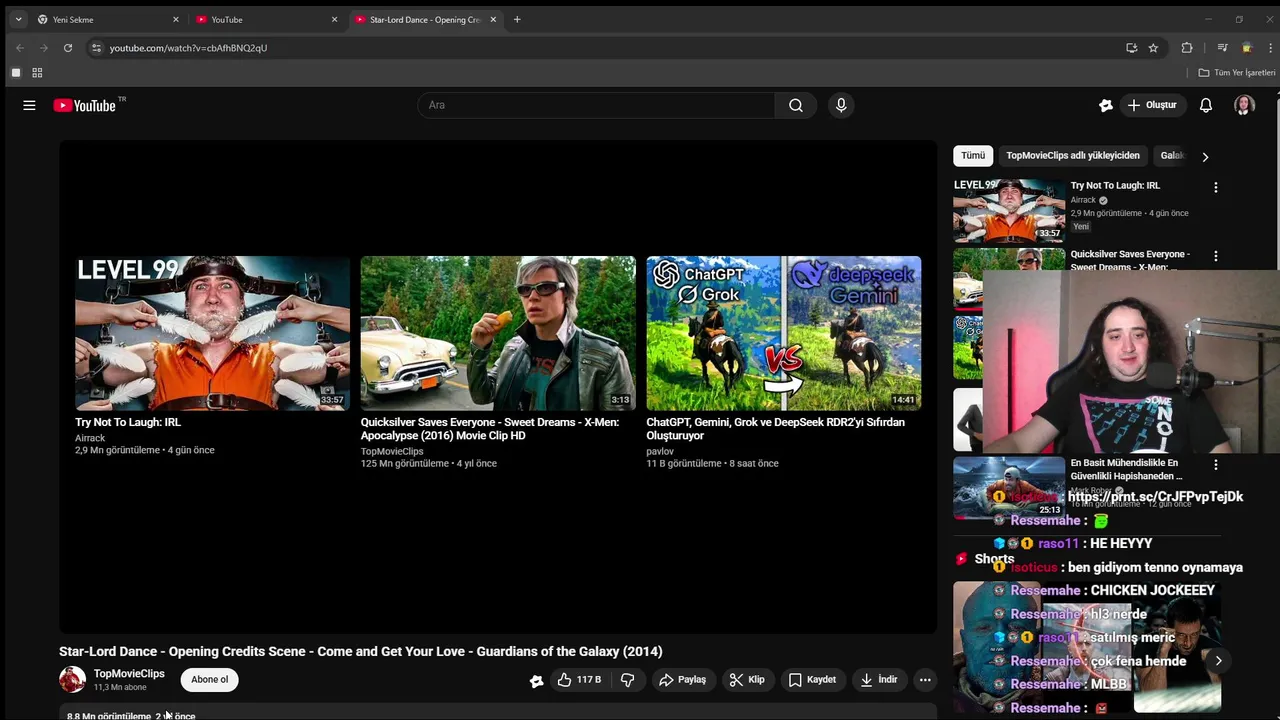This screenshot has width=1280, height=720.
Task: Open a new tab with plus button
Action: (x=517, y=19)
